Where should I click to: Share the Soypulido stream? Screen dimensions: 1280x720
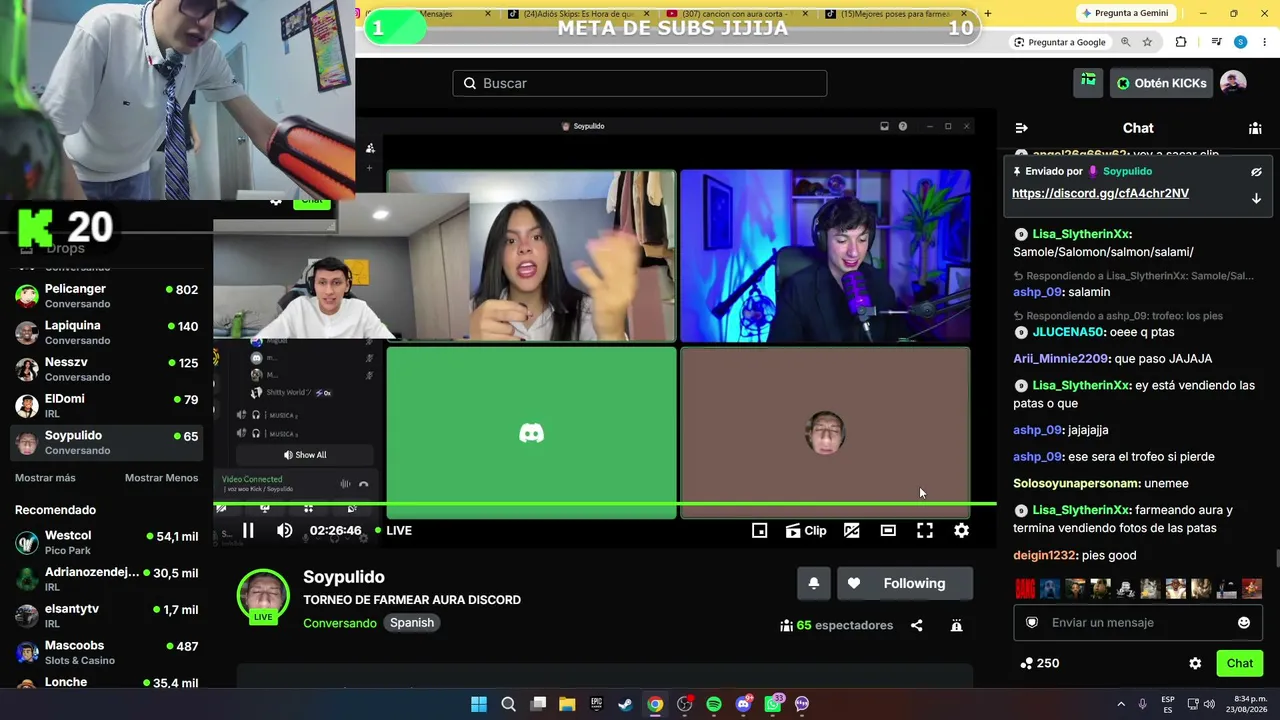coord(917,625)
